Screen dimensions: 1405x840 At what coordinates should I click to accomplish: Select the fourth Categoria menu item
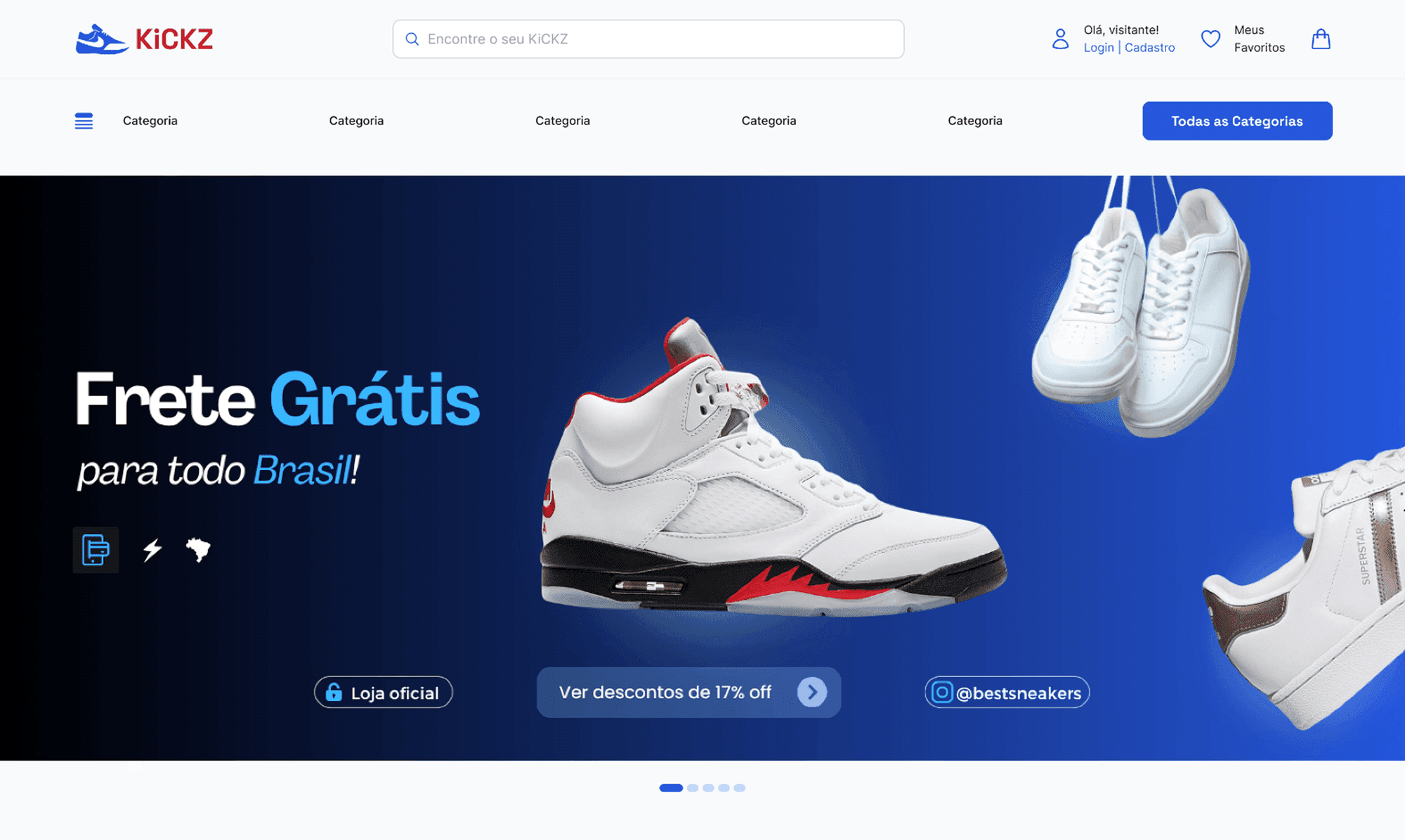click(769, 121)
